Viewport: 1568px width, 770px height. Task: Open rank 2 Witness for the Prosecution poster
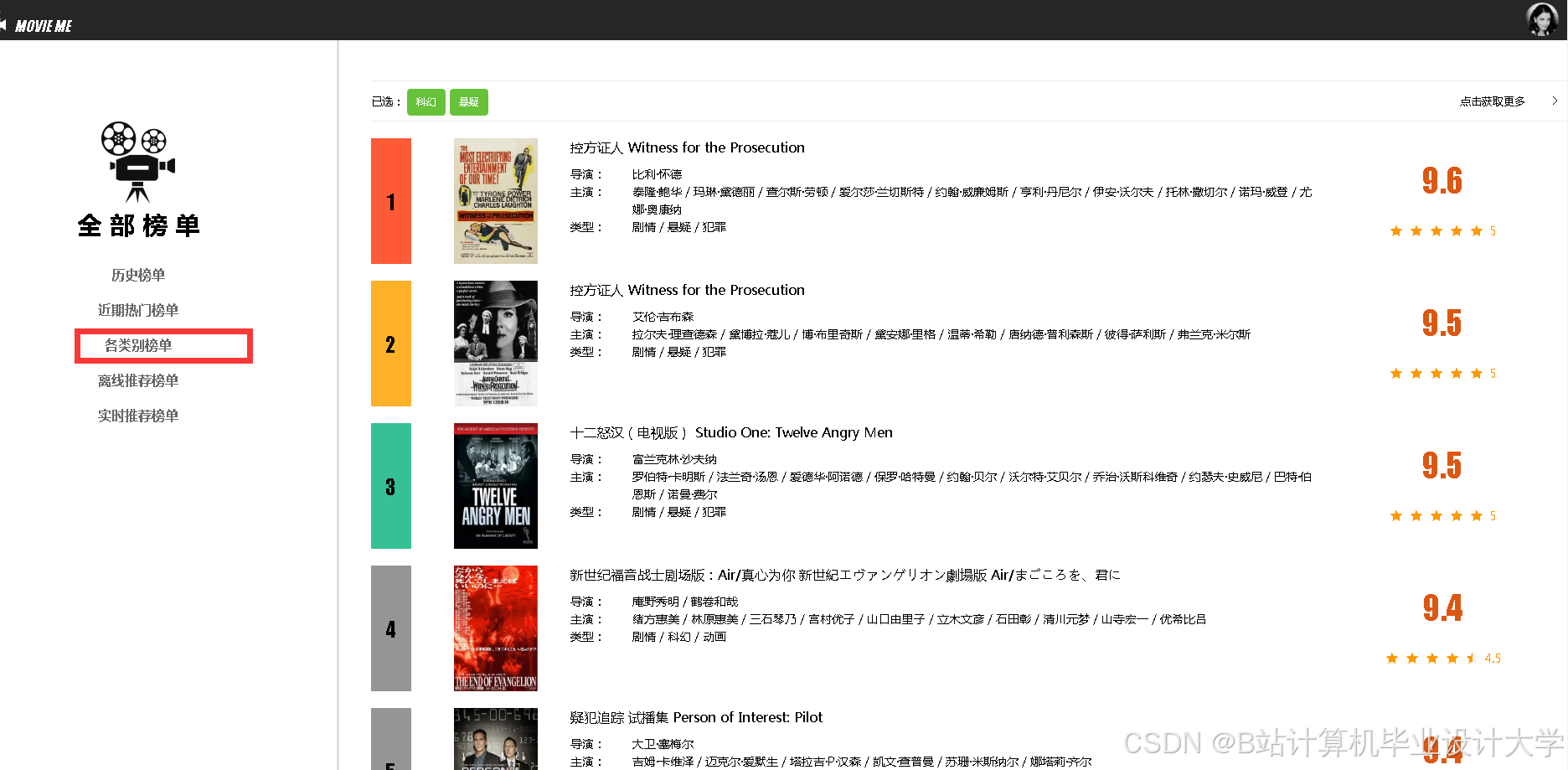[x=496, y=344]
